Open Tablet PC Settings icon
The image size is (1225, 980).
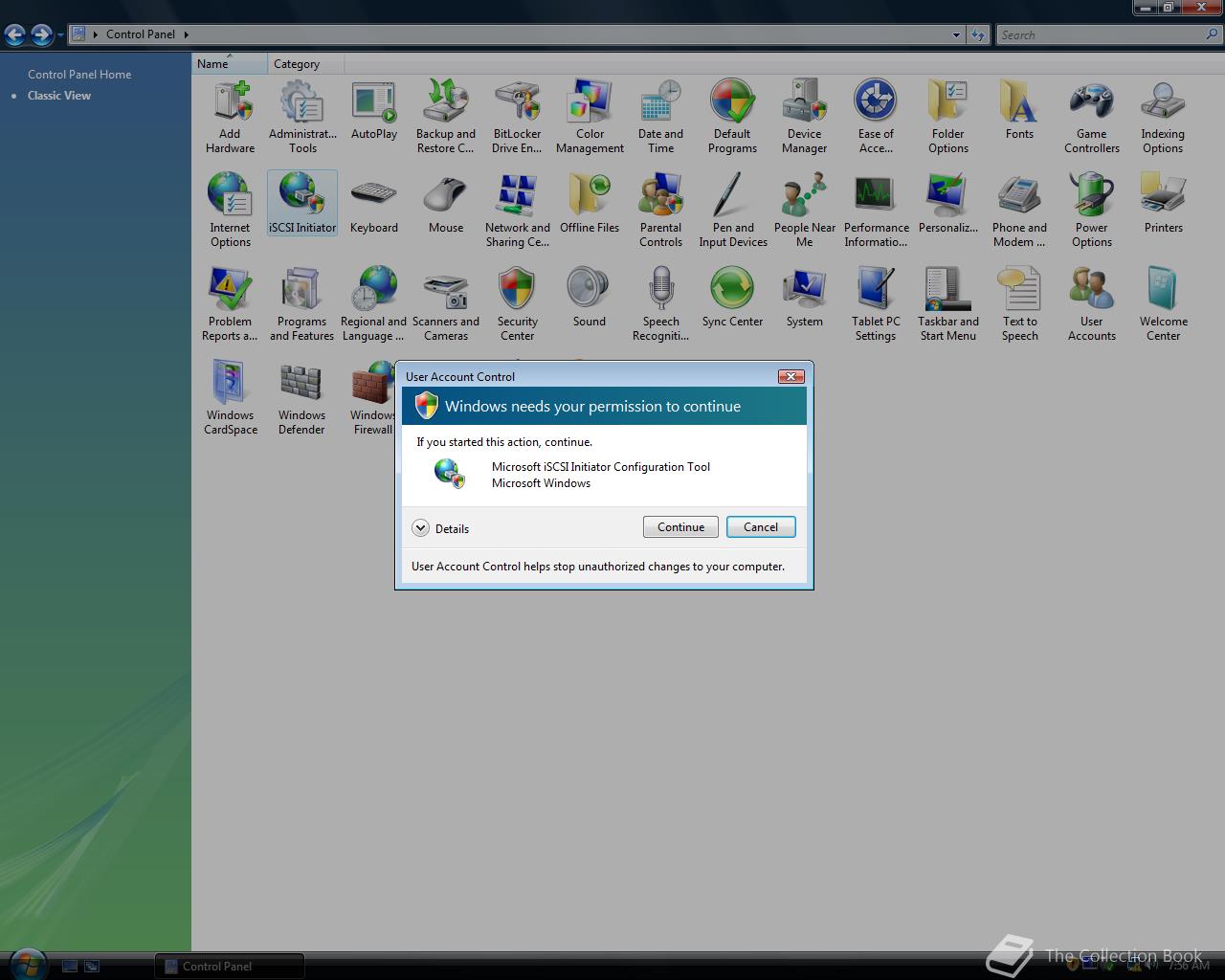[x=877, y=304]
